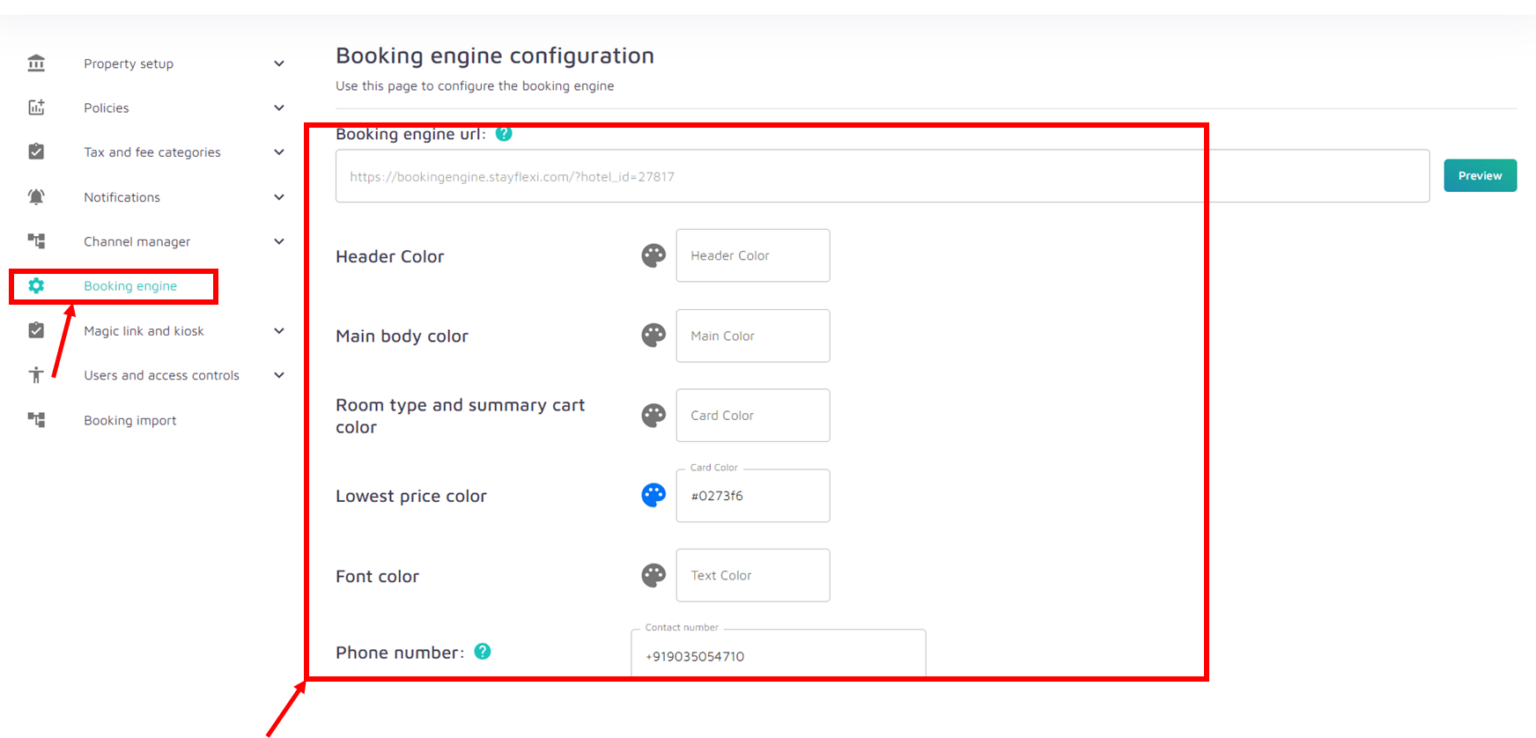Viewport: 1536px width, 738px height.
Task: Open the Header Color palette picker
Action: click(653, 255)
